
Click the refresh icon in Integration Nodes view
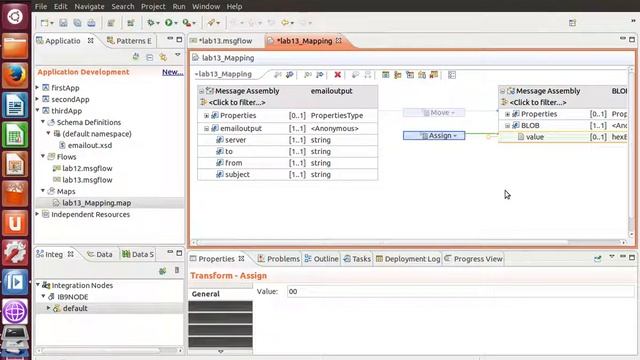click(162, 271)
